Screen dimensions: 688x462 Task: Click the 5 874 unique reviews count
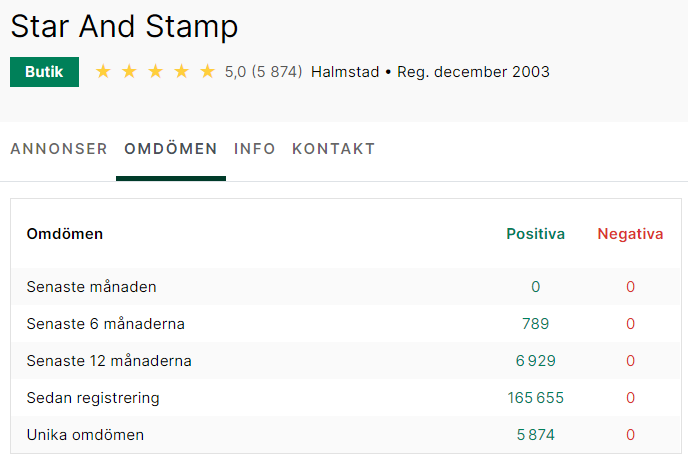[x=535, y=435]
